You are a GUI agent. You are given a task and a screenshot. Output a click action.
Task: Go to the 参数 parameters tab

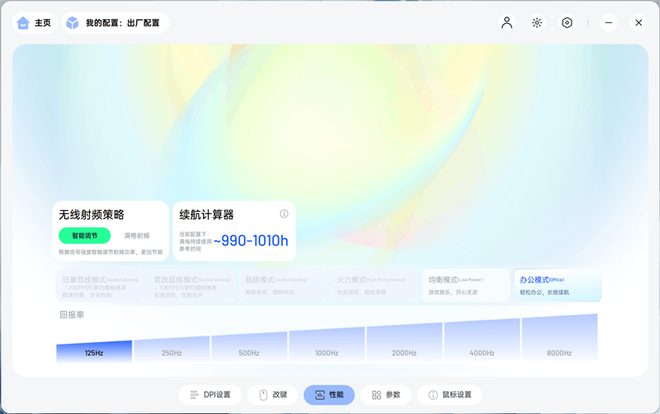(x=386, y=395)
